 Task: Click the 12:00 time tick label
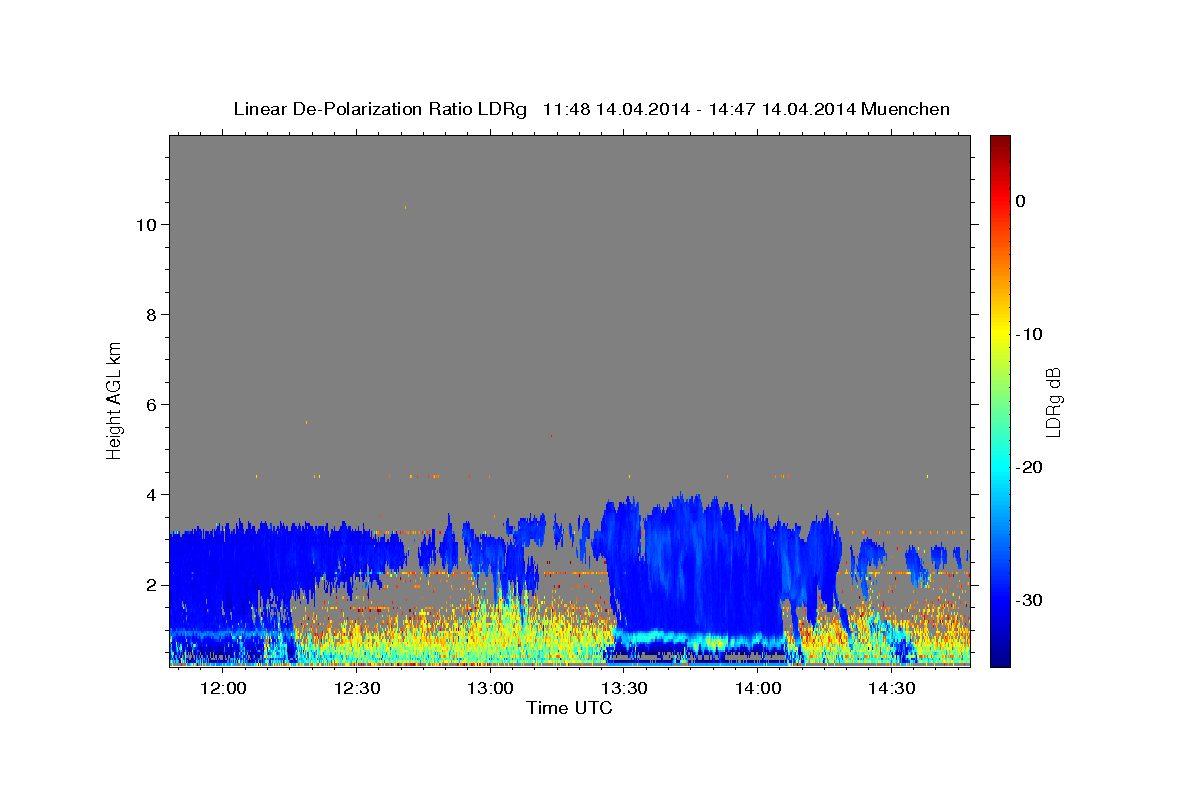click(224, 688)
